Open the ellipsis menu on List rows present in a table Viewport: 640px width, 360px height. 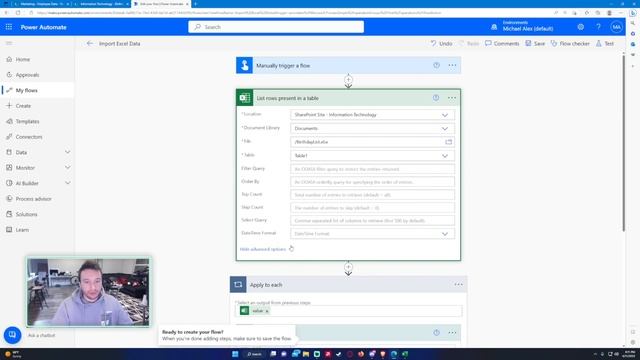pyautogui.click(x=452, y=98)
